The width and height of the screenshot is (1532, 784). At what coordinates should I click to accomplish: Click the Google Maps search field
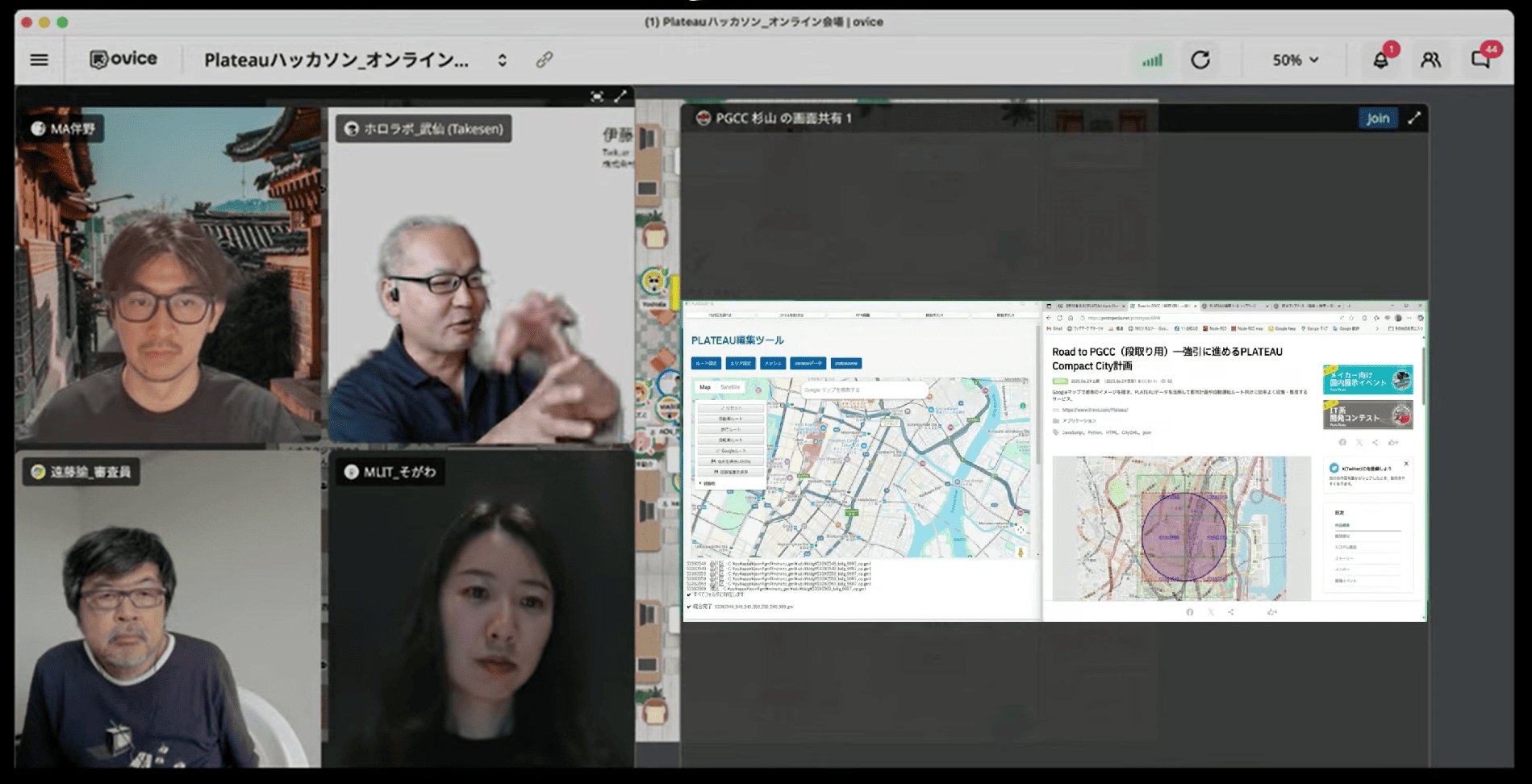pos(863,390)
